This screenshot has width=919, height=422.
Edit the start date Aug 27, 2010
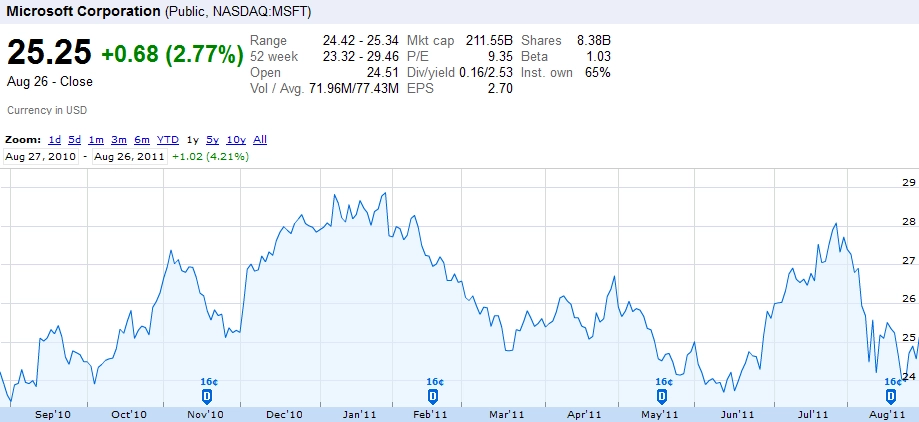pyautogui.click(x=41, y=156)
